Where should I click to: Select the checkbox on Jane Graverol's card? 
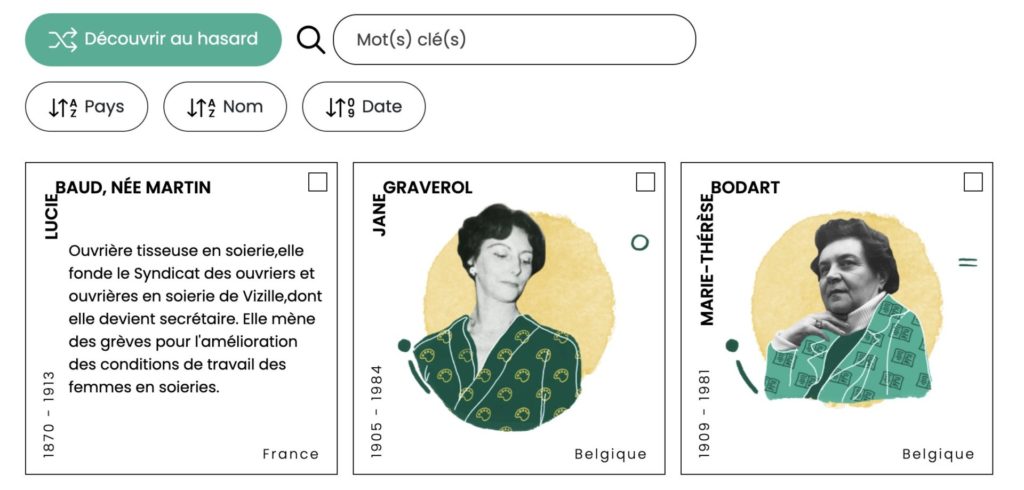(646, 182)
